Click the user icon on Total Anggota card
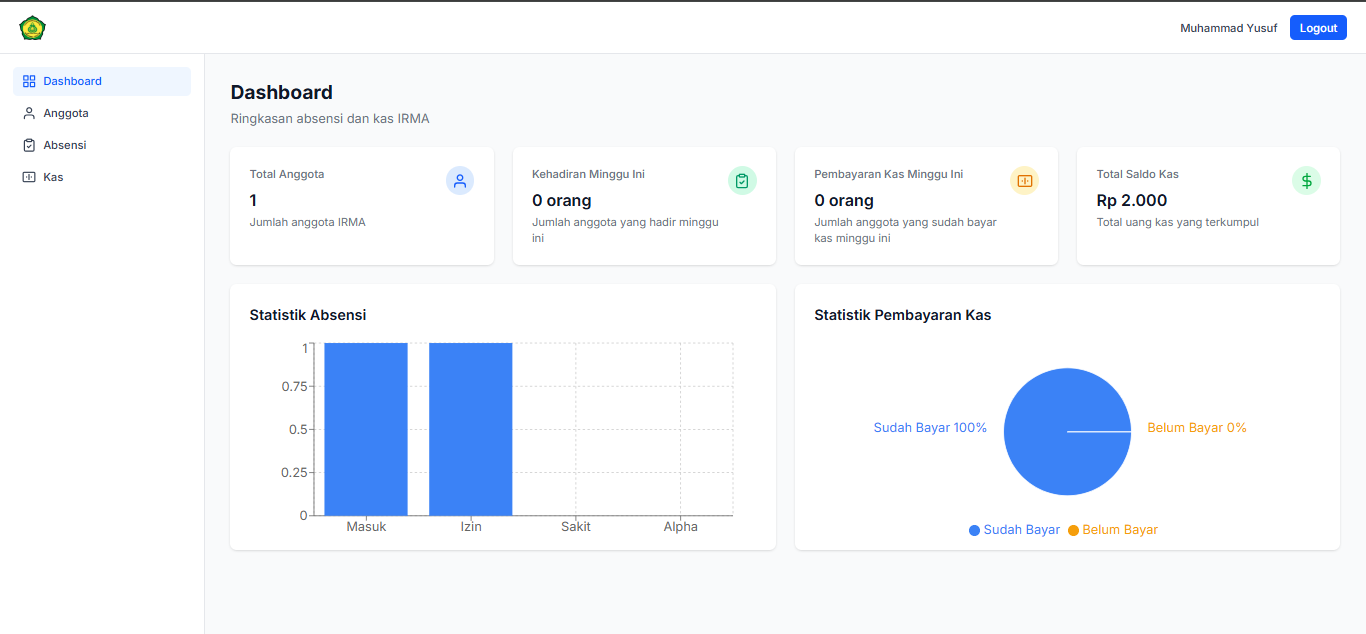1366x634 pixels. tap(460, 181)
